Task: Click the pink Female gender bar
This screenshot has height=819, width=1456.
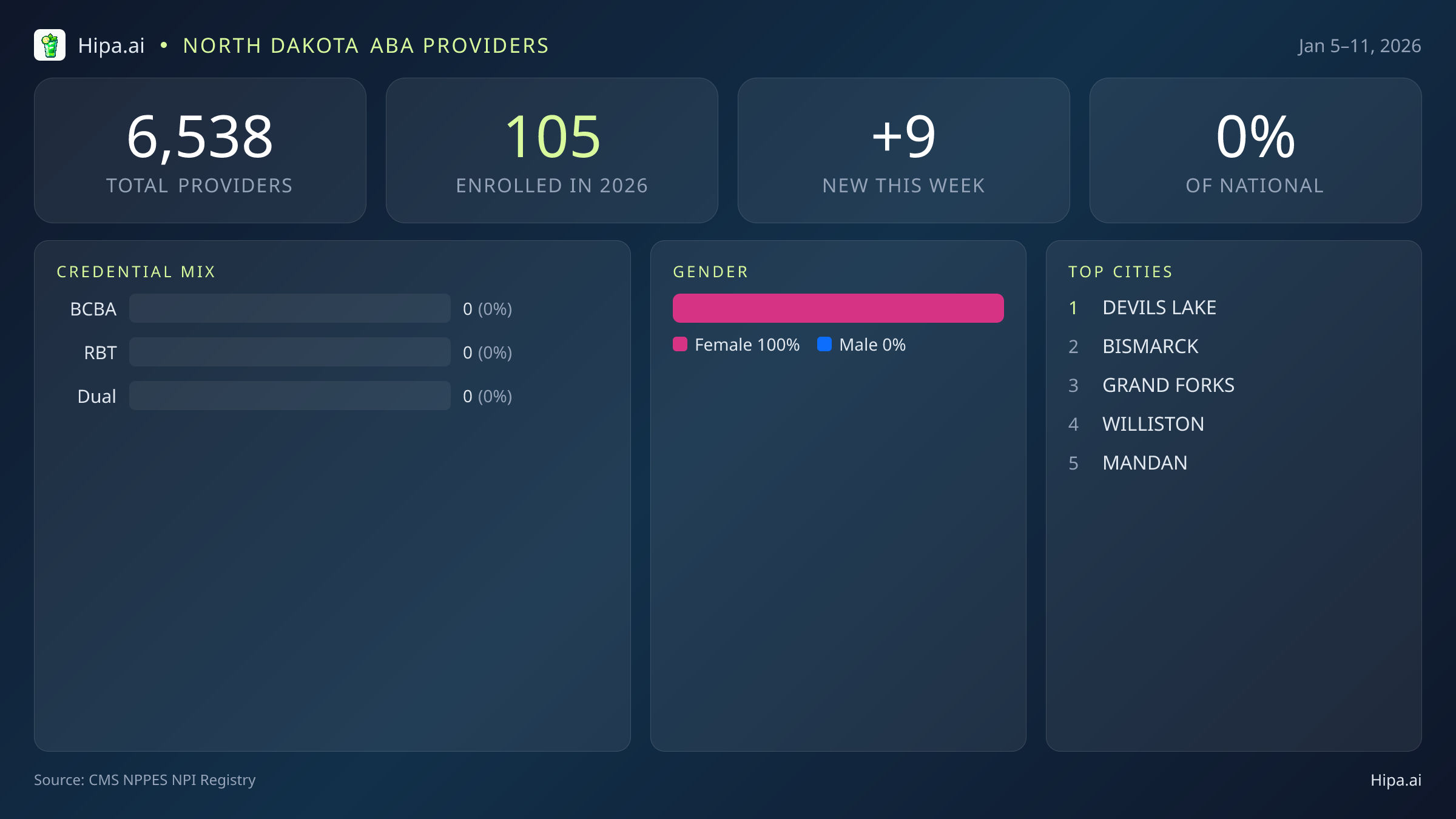Action: pyautogui.click(x=838, y=308)
